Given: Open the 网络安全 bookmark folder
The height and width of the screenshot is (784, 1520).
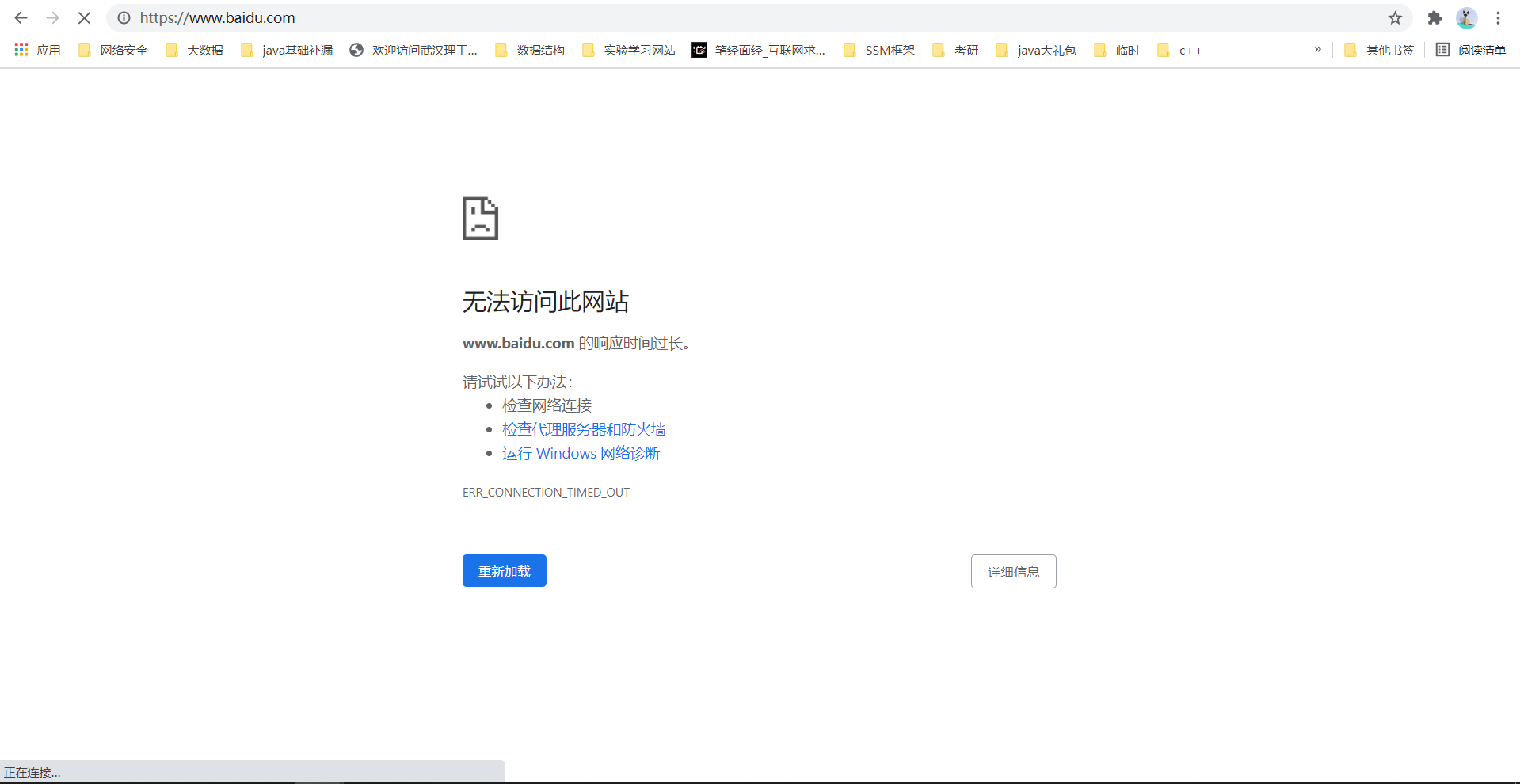Looking at the screenshot, I should point(112,50).
